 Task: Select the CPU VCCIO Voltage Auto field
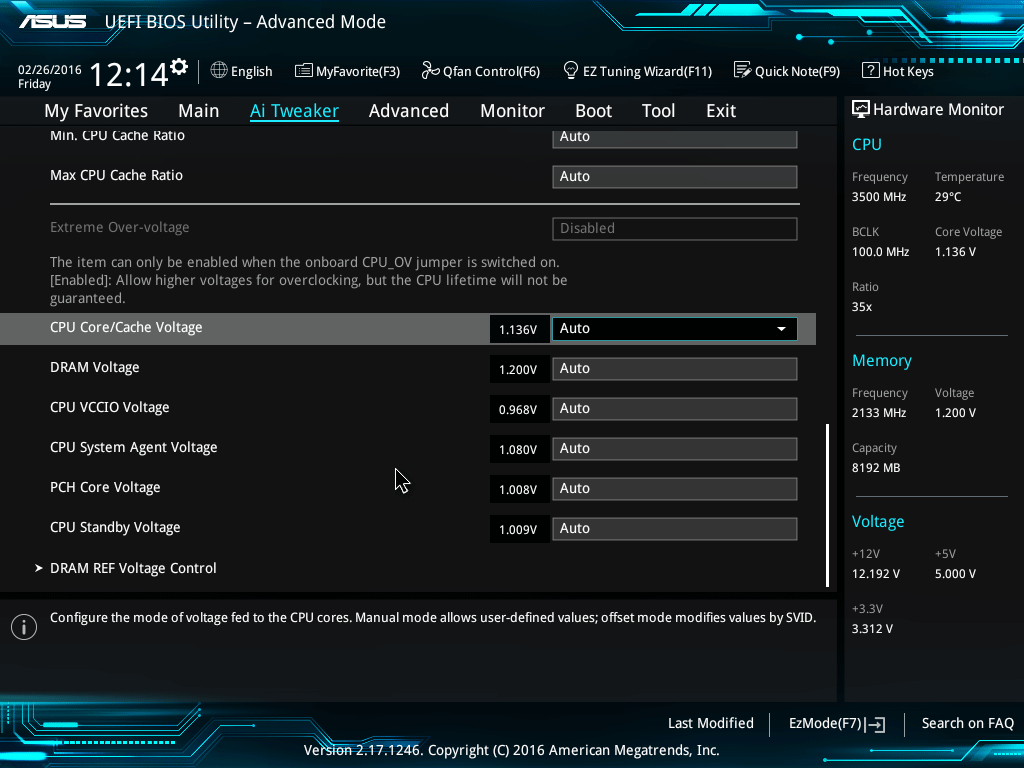[674, 409]
